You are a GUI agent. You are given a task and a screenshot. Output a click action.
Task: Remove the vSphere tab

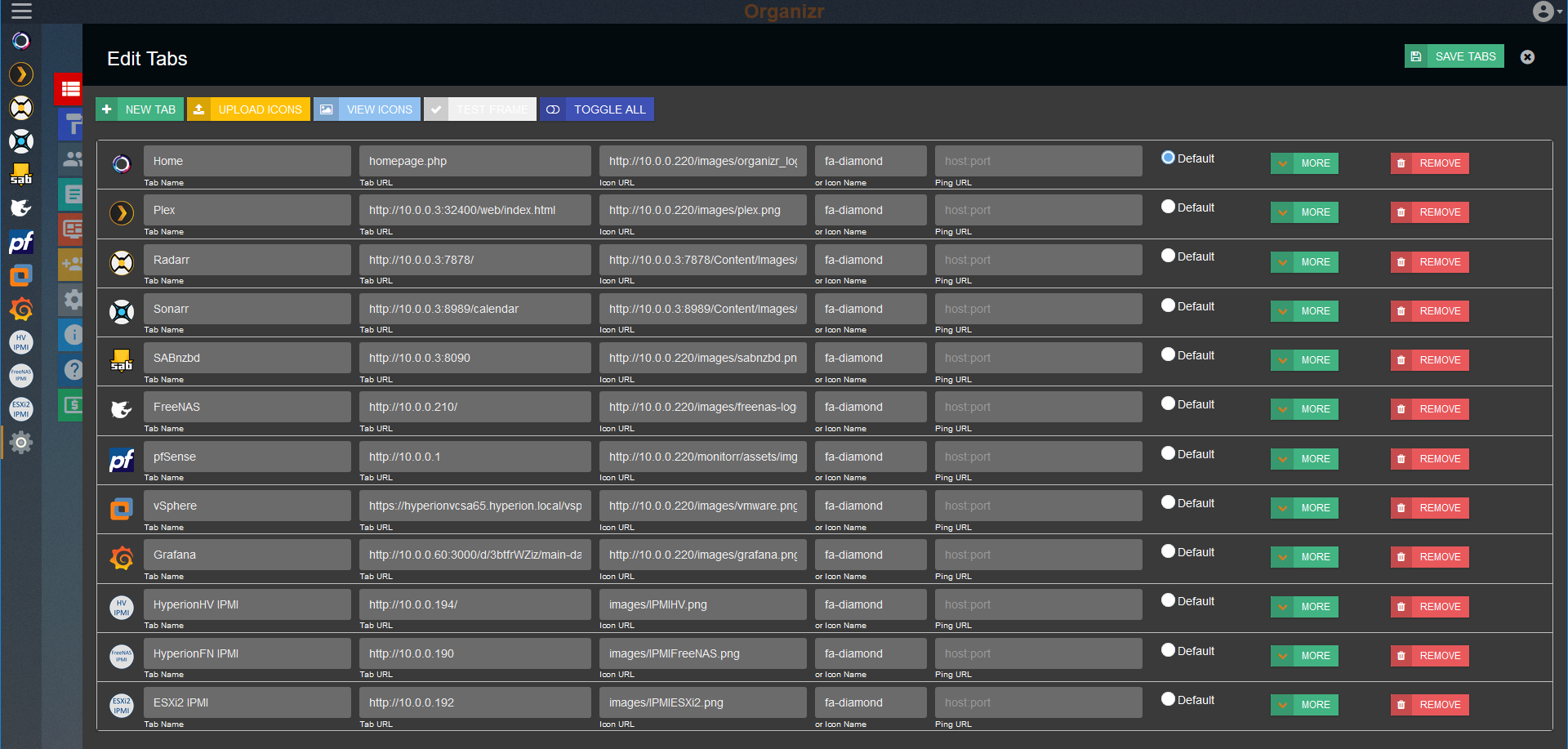(x=1430, y=508)
